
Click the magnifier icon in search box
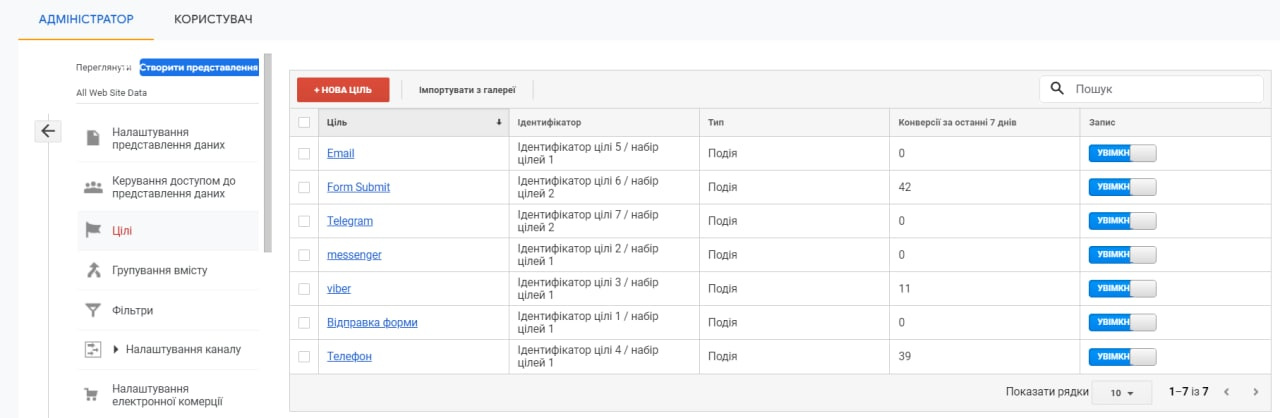click(1057, 89)
